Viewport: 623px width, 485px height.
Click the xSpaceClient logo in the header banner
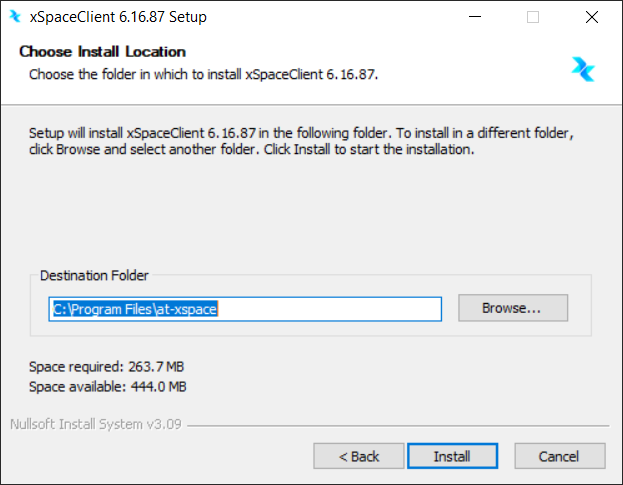(x=583, y=68)
